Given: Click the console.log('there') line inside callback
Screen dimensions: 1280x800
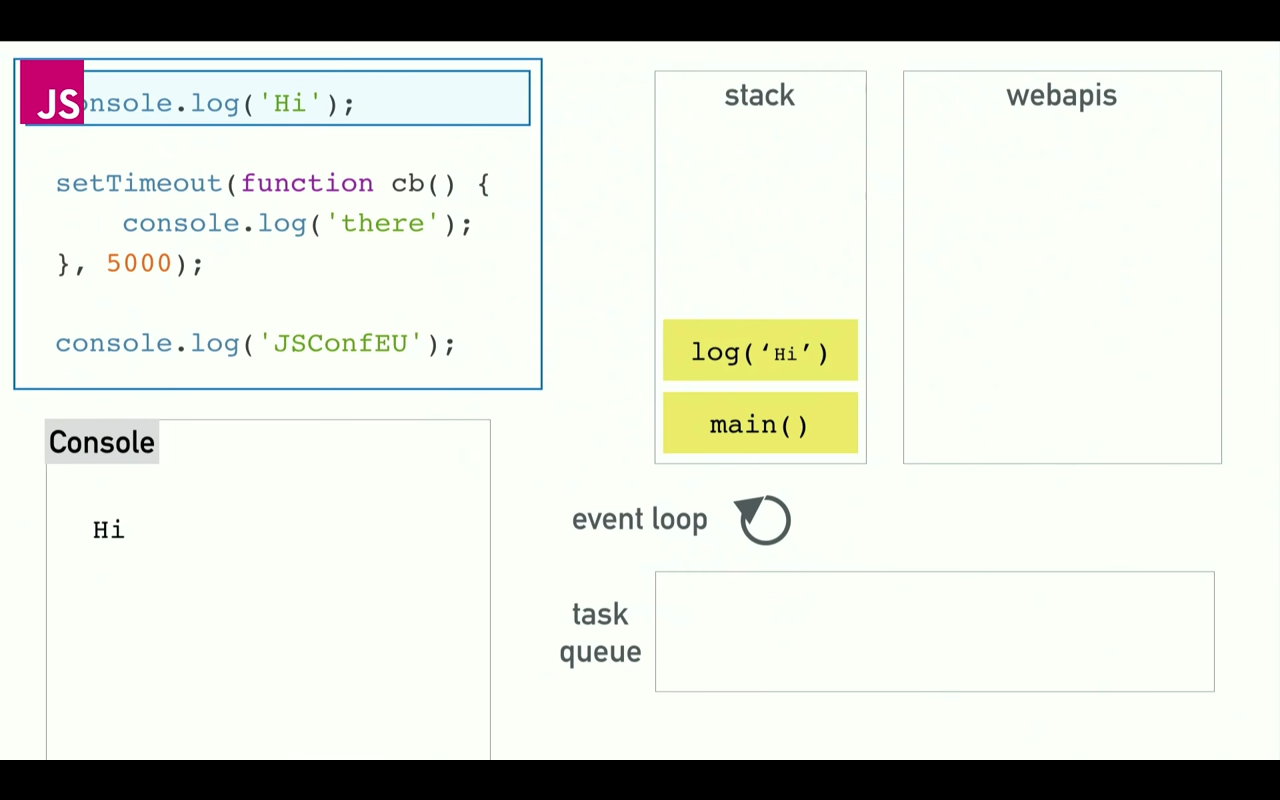Looking at the screenshot, I should (x=296, y=223).
